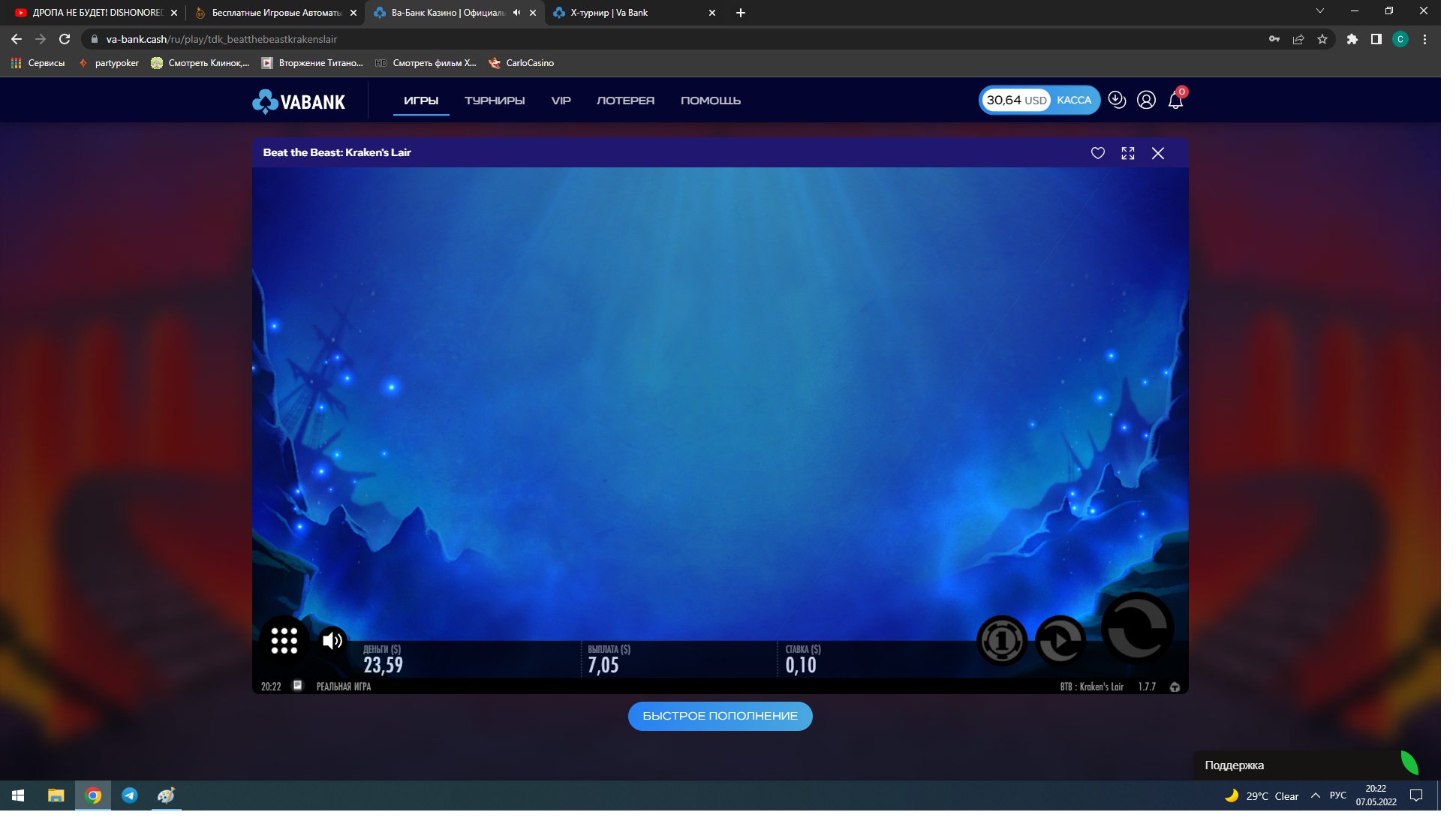Expand game to fullscreen mode
1456x824 pixels.
[1127, 153]
